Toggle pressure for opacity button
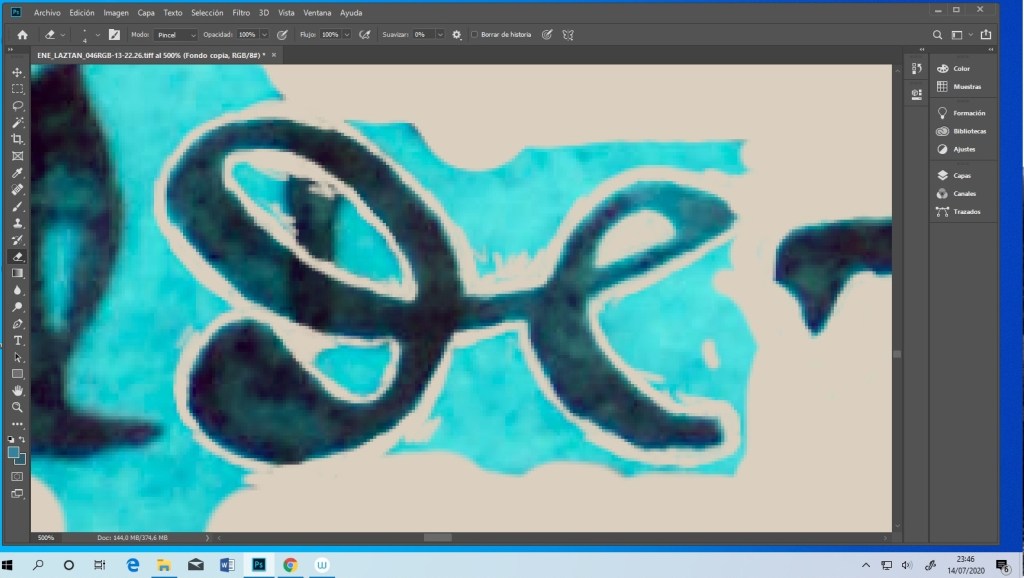Screen dimensions: 1024x578 tap(282, 34)
